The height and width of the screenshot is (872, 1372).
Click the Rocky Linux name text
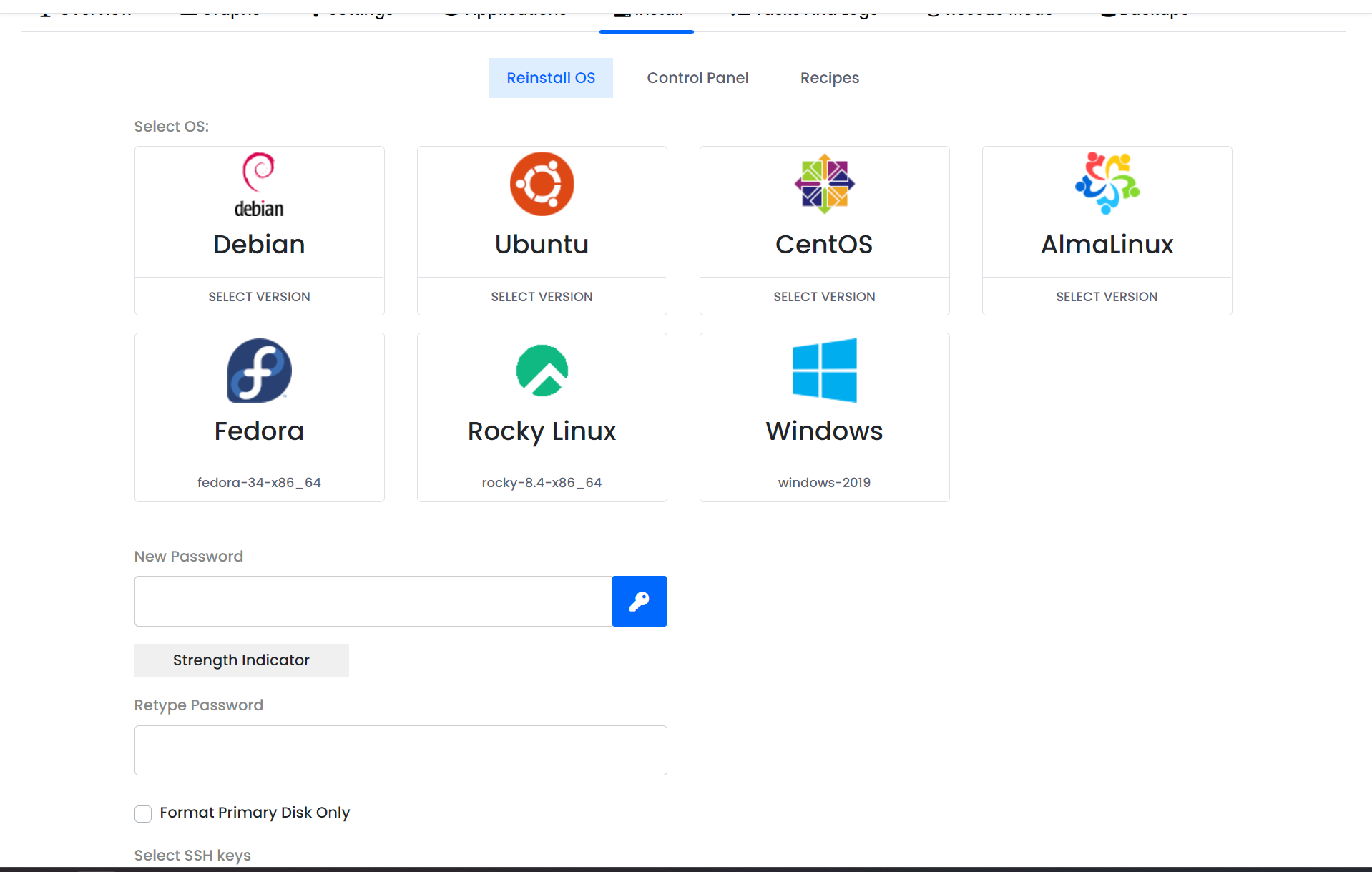(542, 431)
